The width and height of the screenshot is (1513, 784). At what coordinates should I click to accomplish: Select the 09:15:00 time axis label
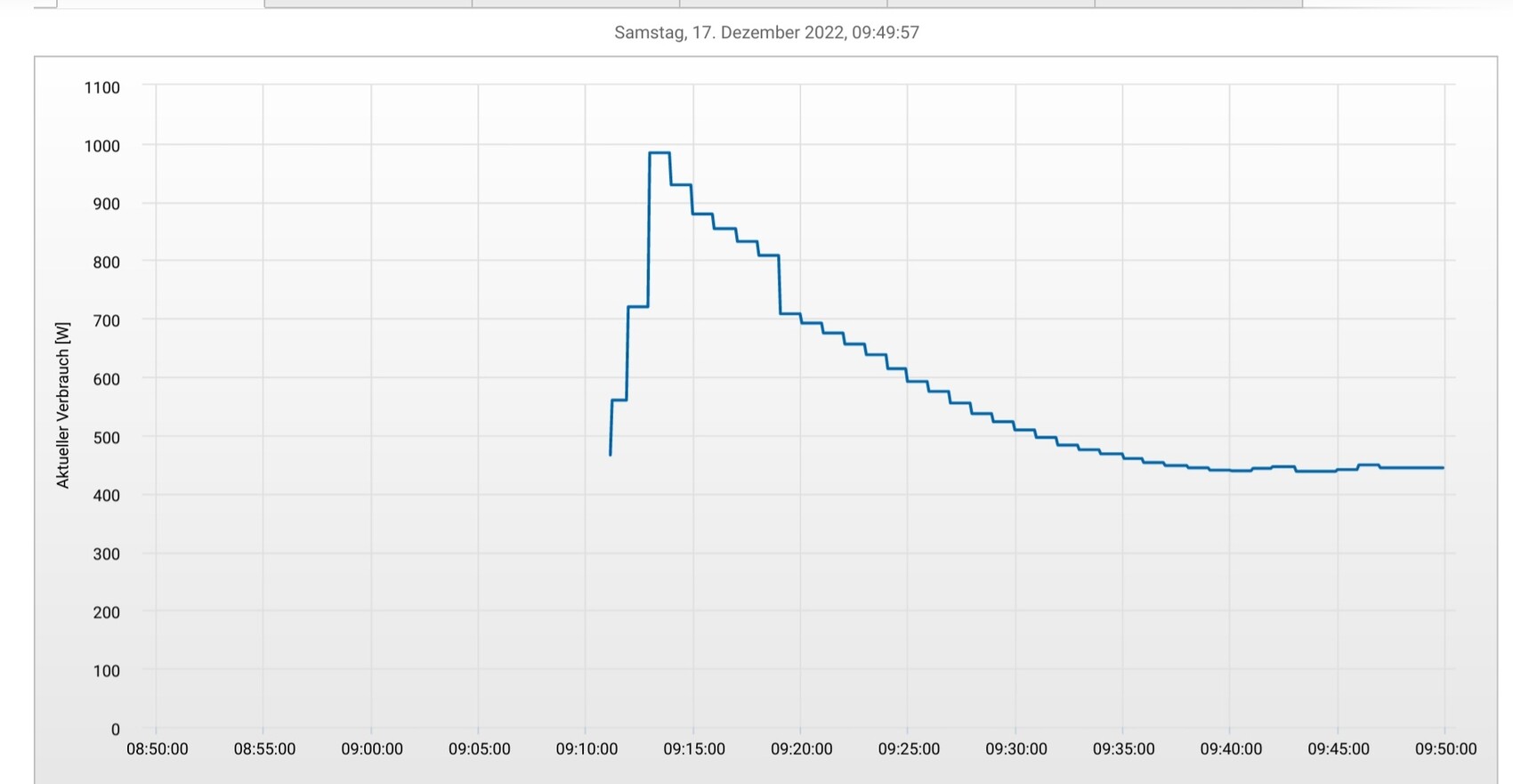694,749
